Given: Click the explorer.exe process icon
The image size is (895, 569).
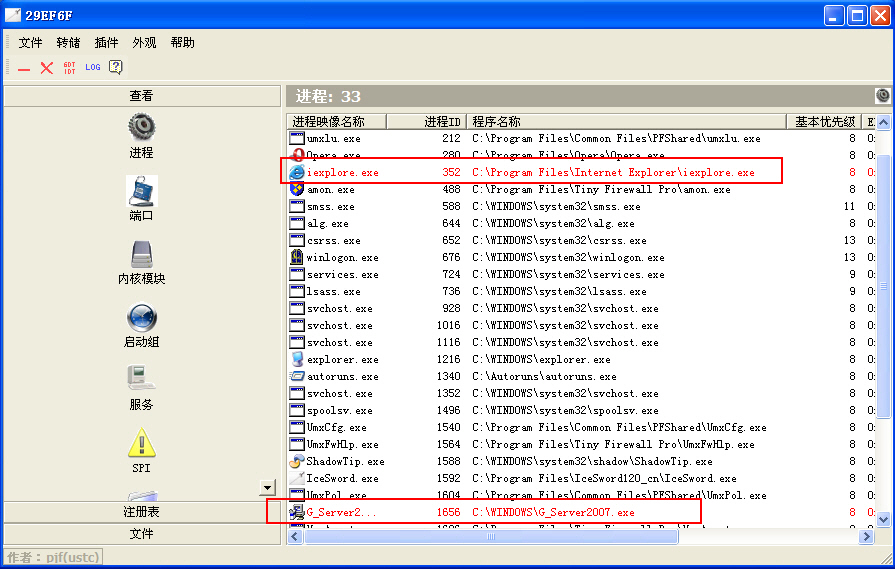Looking at the screenshot, I should (x=297, y=359).
